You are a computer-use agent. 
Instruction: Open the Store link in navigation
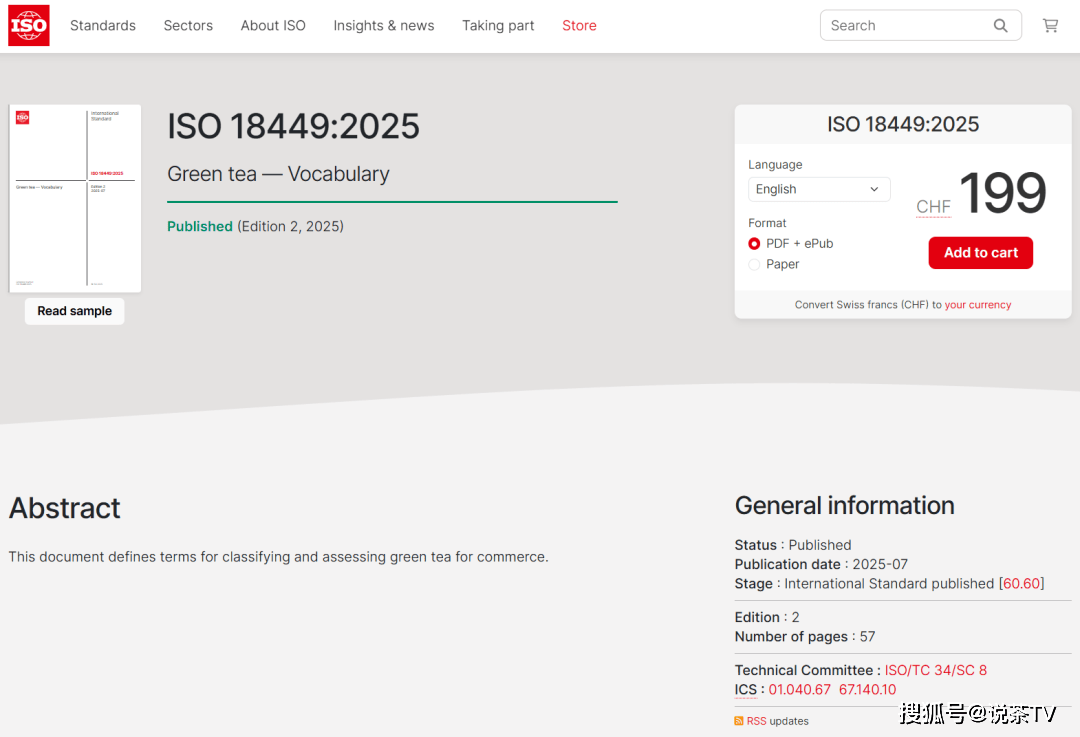(579, 26)
